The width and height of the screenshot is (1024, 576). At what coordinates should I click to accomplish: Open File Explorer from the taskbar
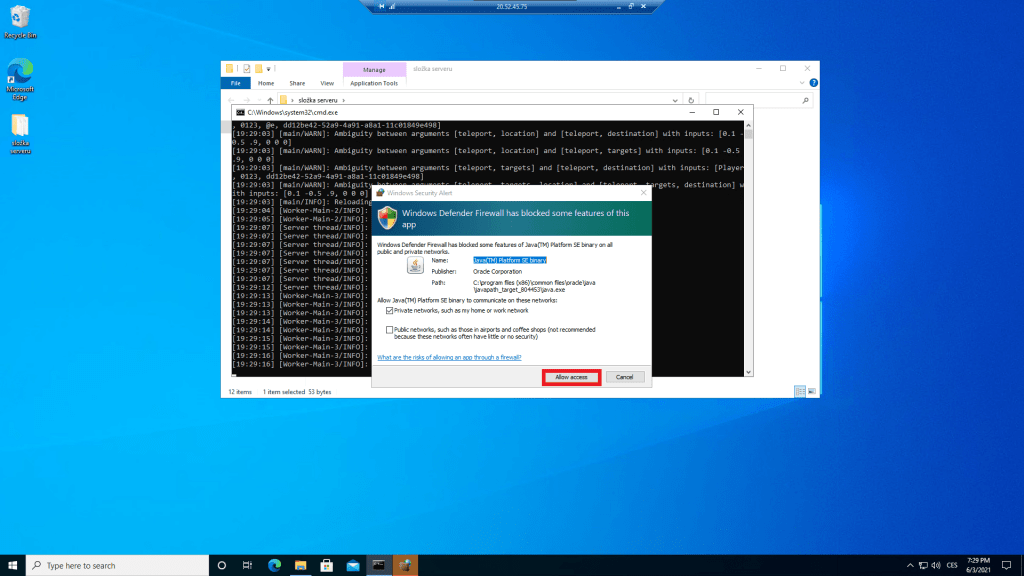(x=300, y=566)
